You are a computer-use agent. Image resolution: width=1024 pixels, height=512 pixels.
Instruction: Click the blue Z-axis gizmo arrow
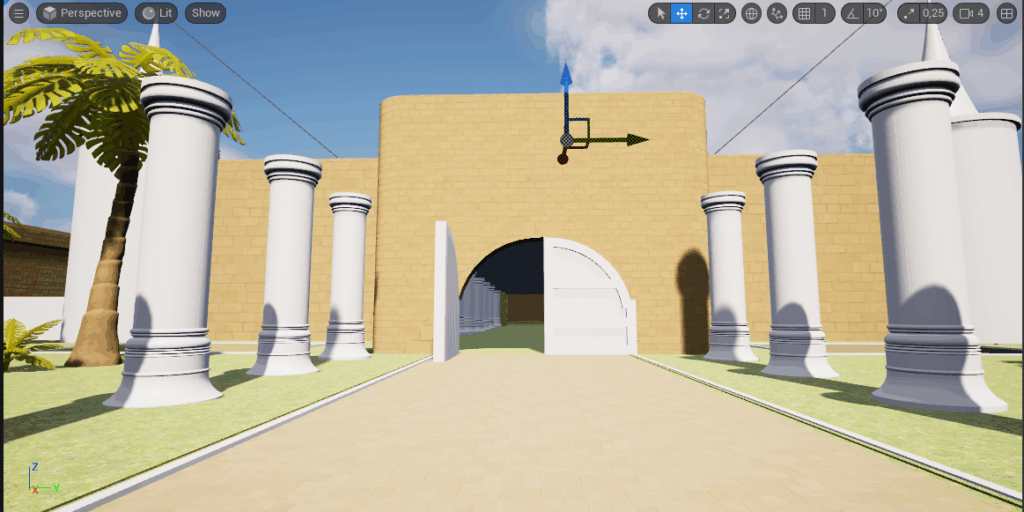tap(566, 80)
